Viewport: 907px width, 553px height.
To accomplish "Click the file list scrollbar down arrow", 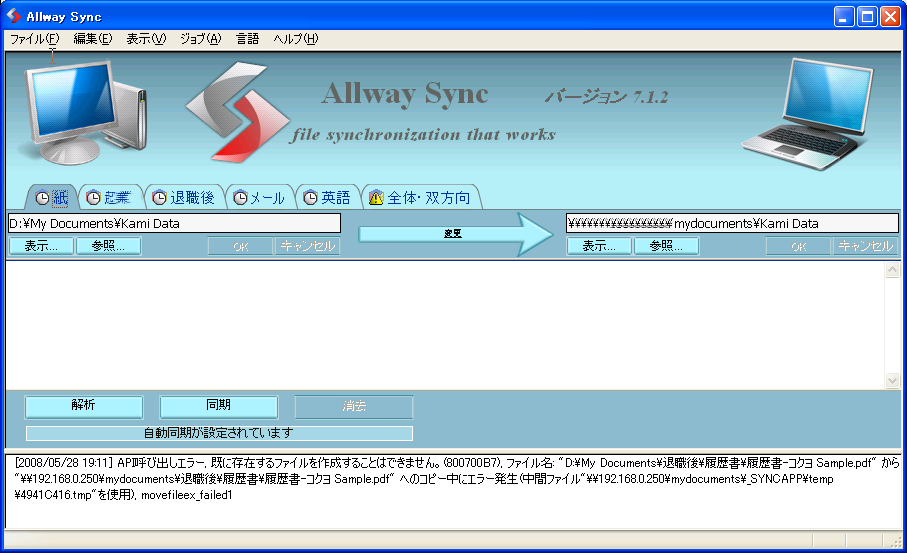I will 892,381.
